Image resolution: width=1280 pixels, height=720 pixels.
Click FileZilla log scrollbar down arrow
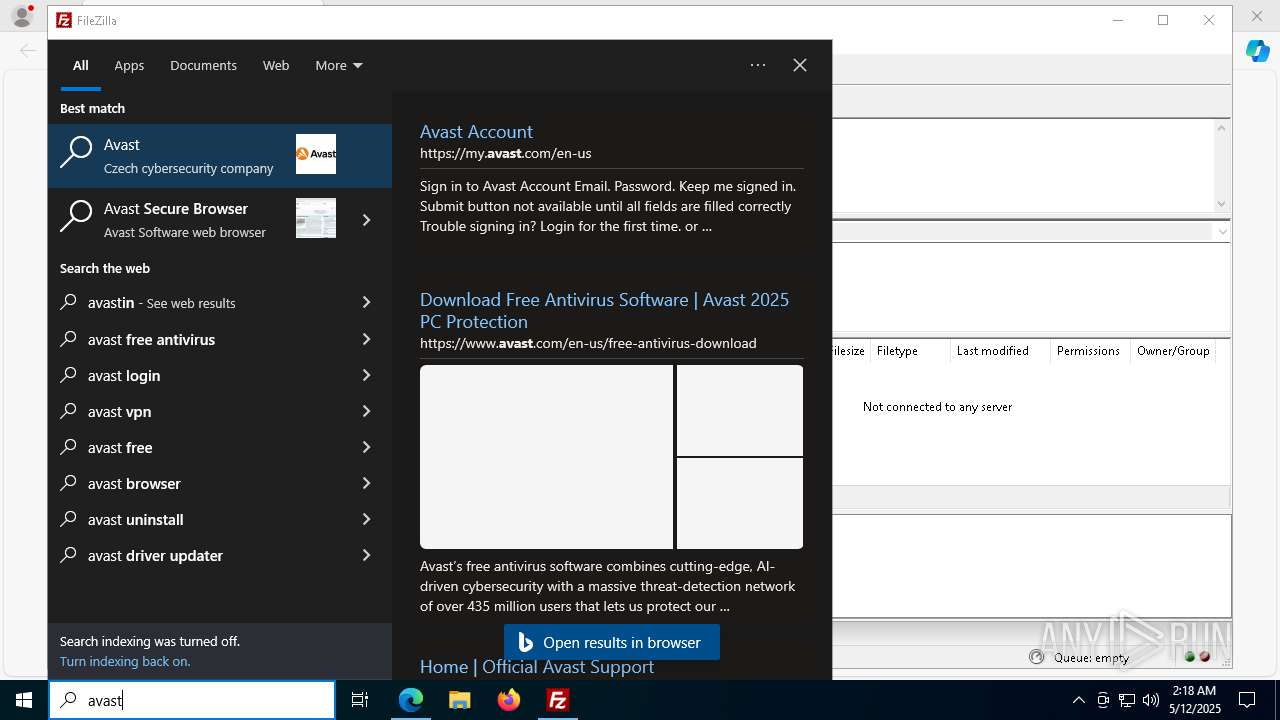(x=1221, y=204)
